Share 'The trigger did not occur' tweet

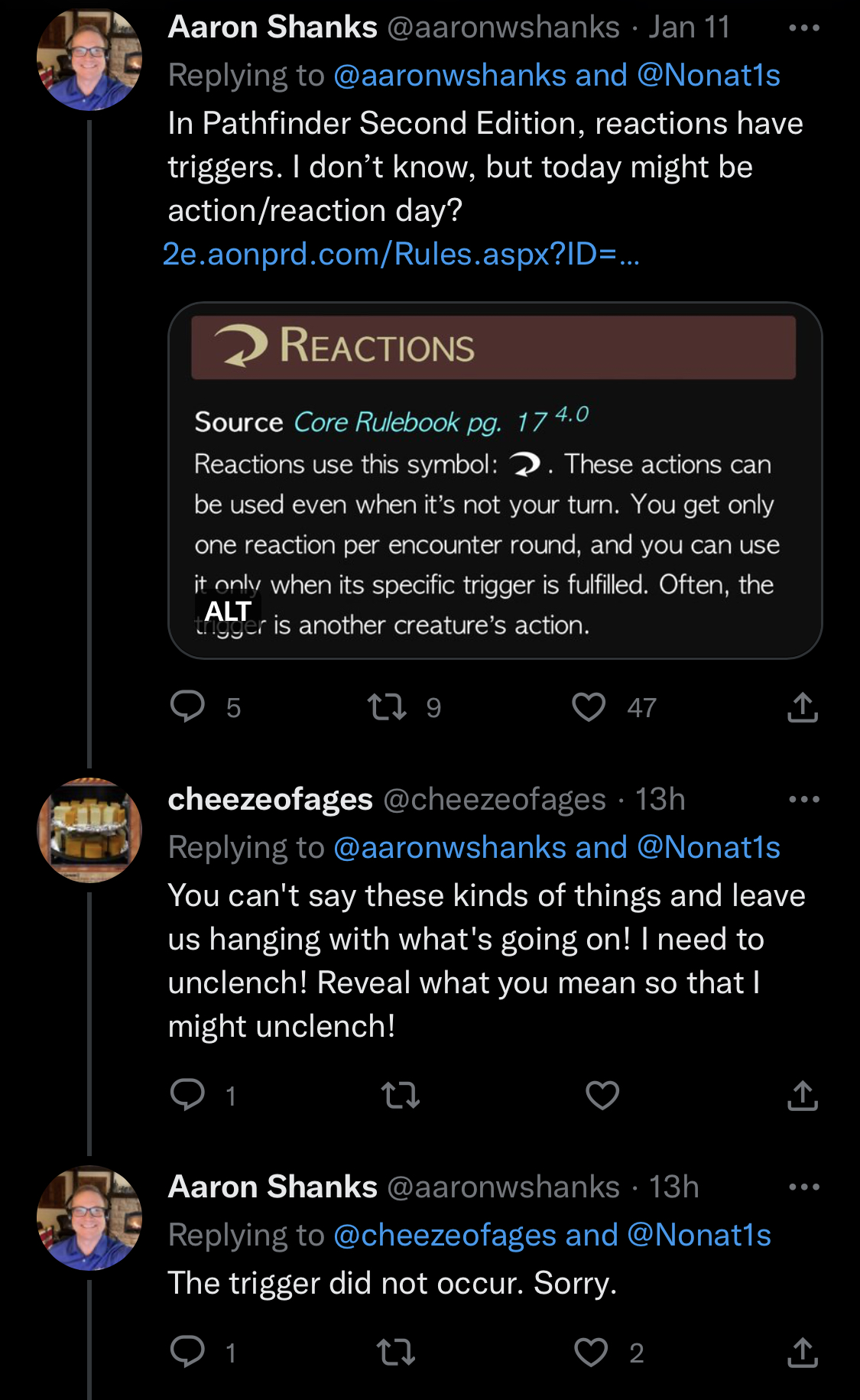tap(802, 1351)
